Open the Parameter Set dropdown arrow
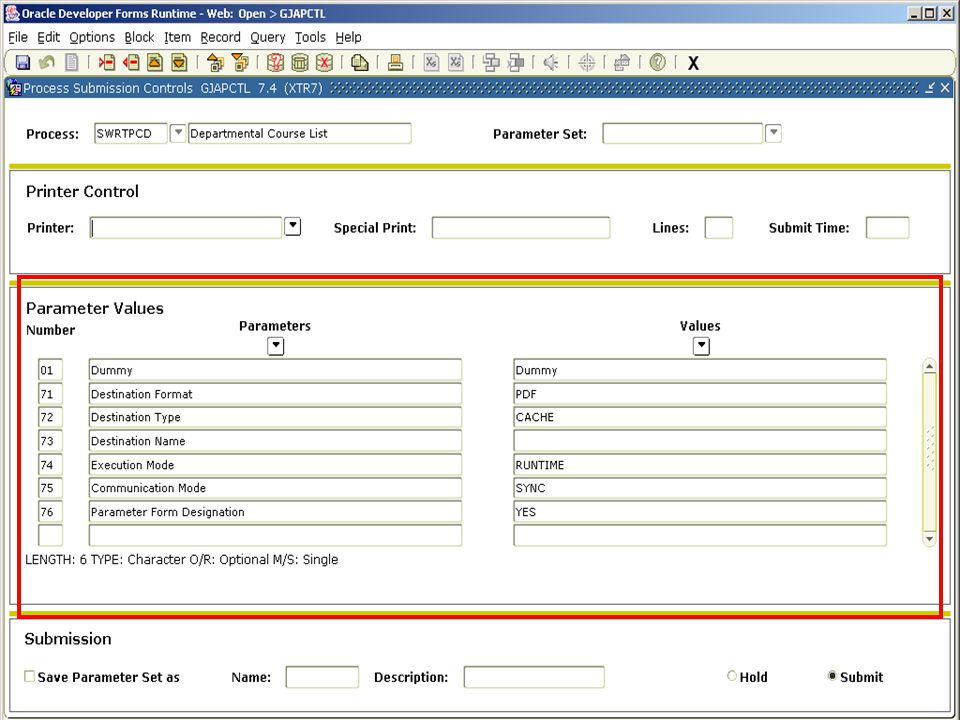The width and height of the screenshot is (960, 720). tap(773, 133)
